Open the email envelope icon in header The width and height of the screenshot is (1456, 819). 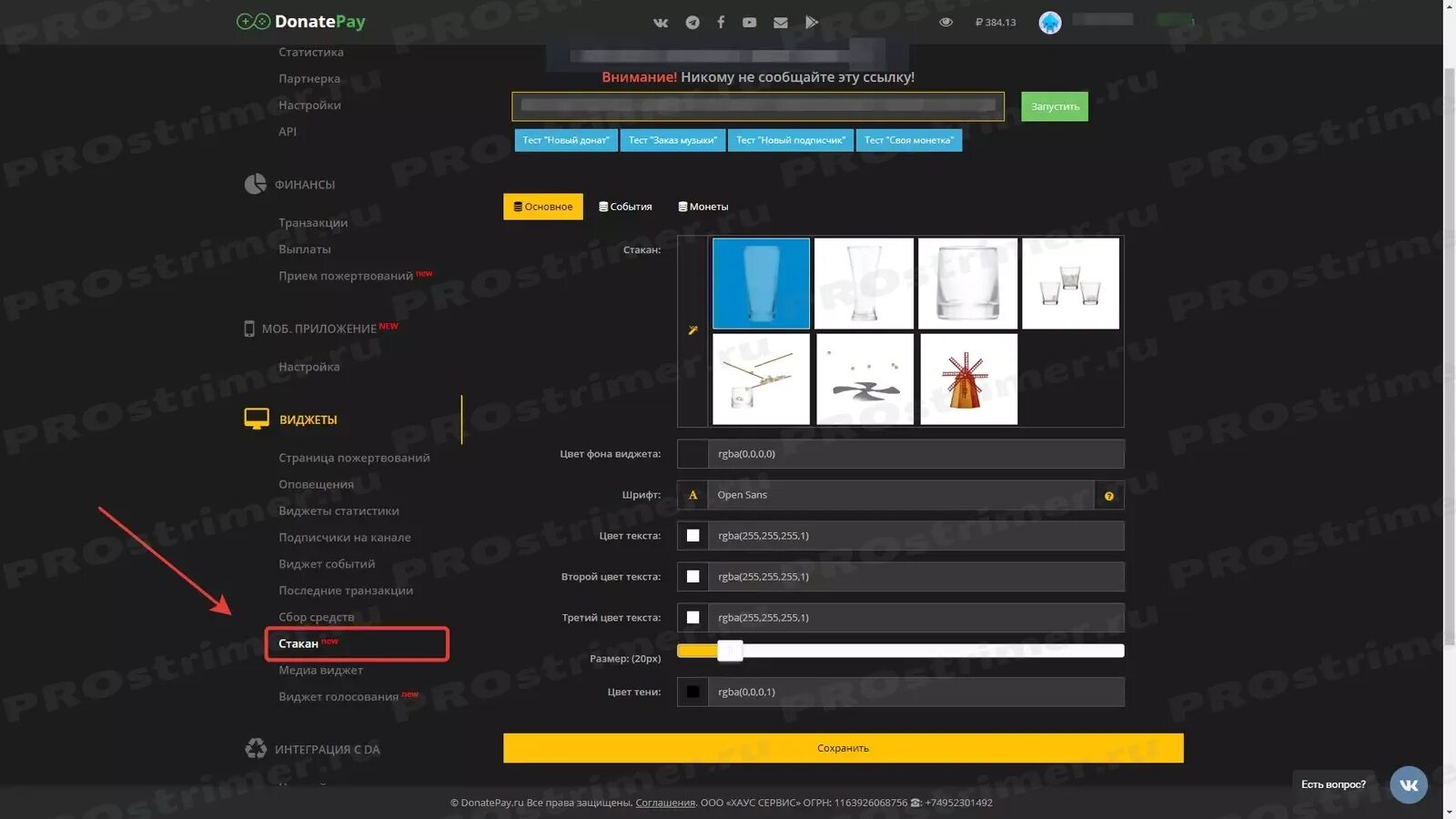781,23
